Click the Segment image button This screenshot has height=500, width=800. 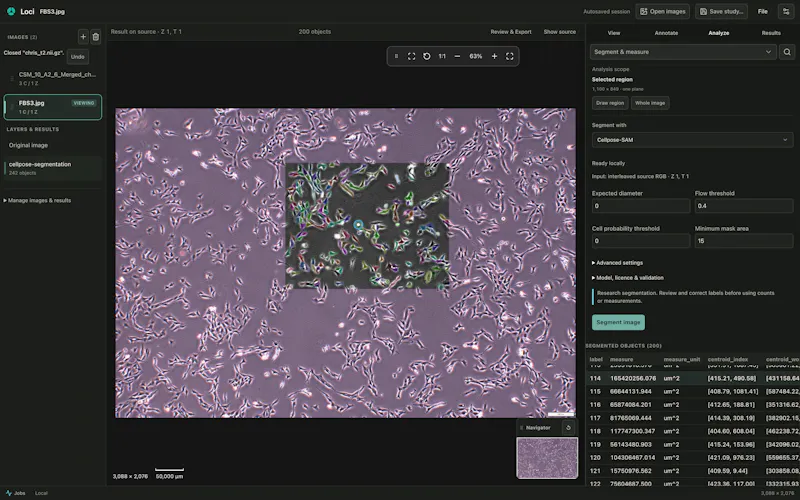[x=618, y=322]
